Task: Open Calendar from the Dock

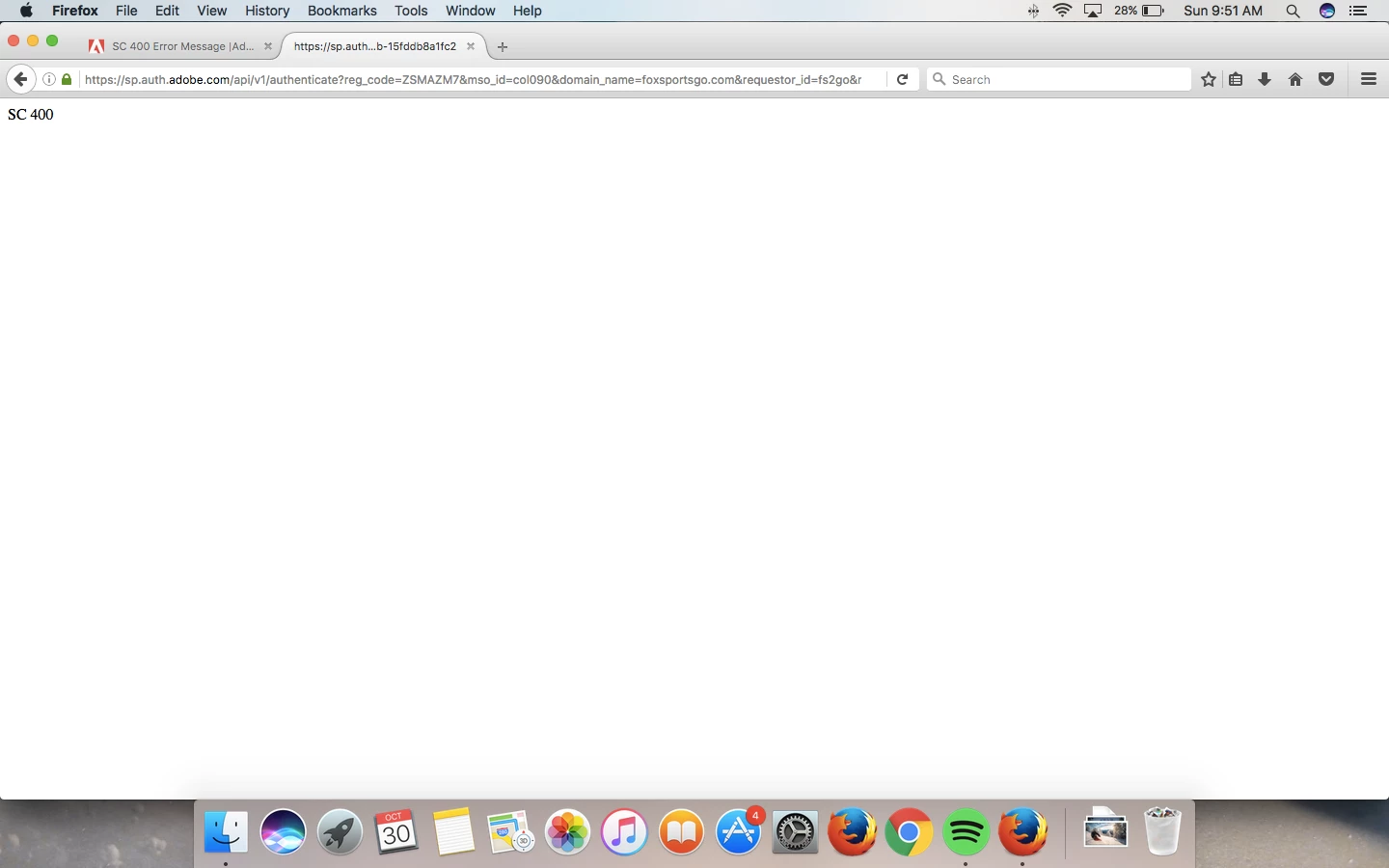Action: (x=396, y=831)
